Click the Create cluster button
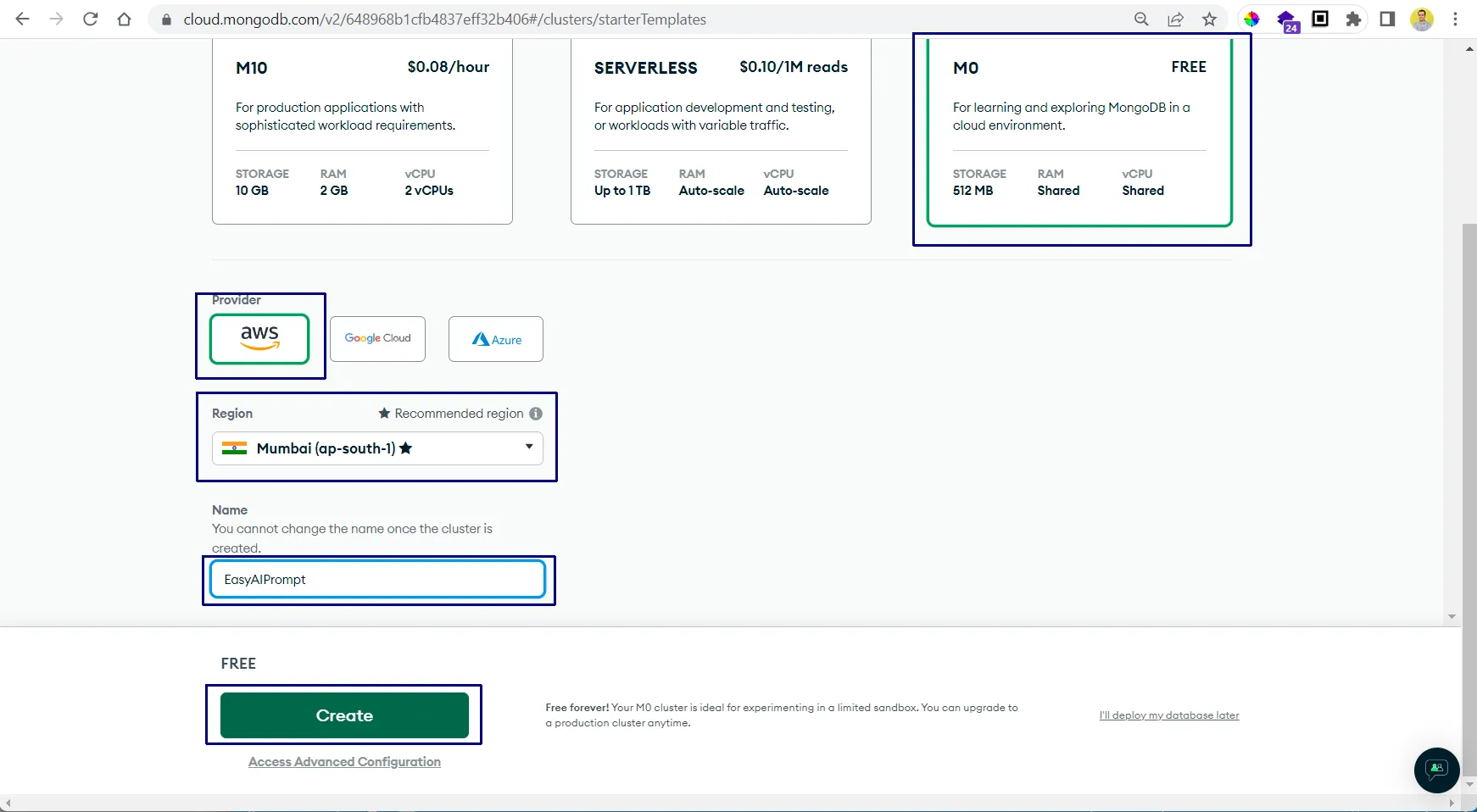This screenshot has width=1477, height=812. [x=344, y=715]
